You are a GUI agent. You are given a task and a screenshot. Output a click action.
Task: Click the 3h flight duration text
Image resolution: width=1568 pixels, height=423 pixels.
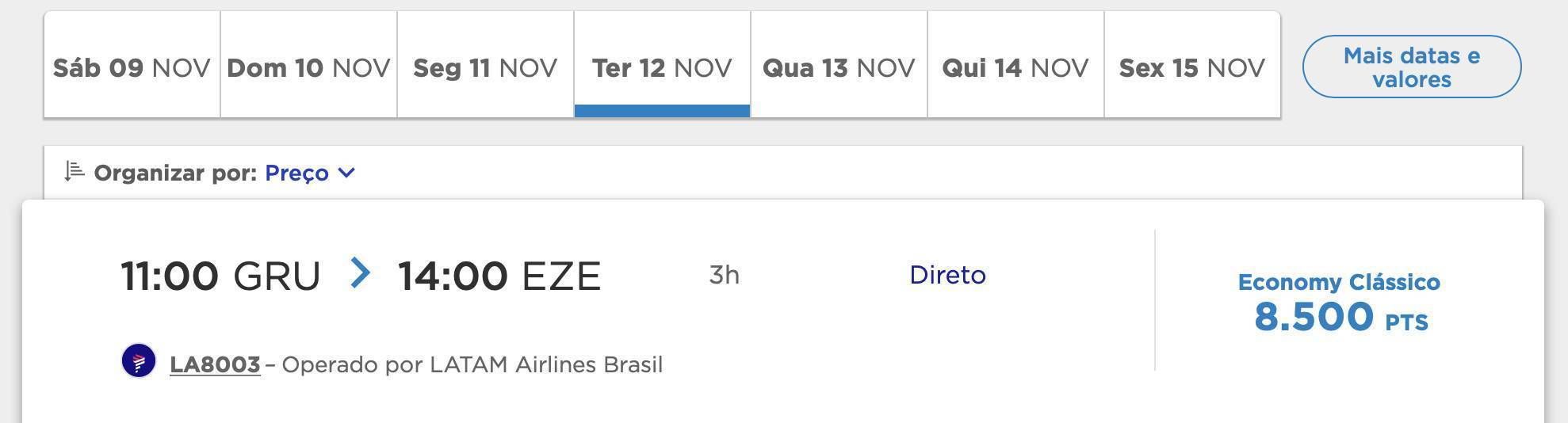(724, 275)
